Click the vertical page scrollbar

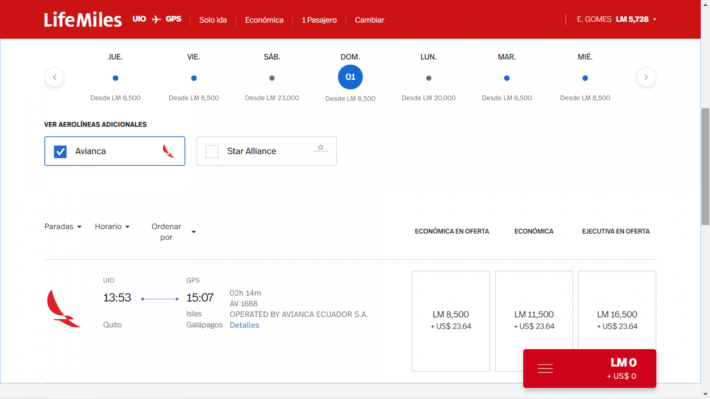[705, 166]
